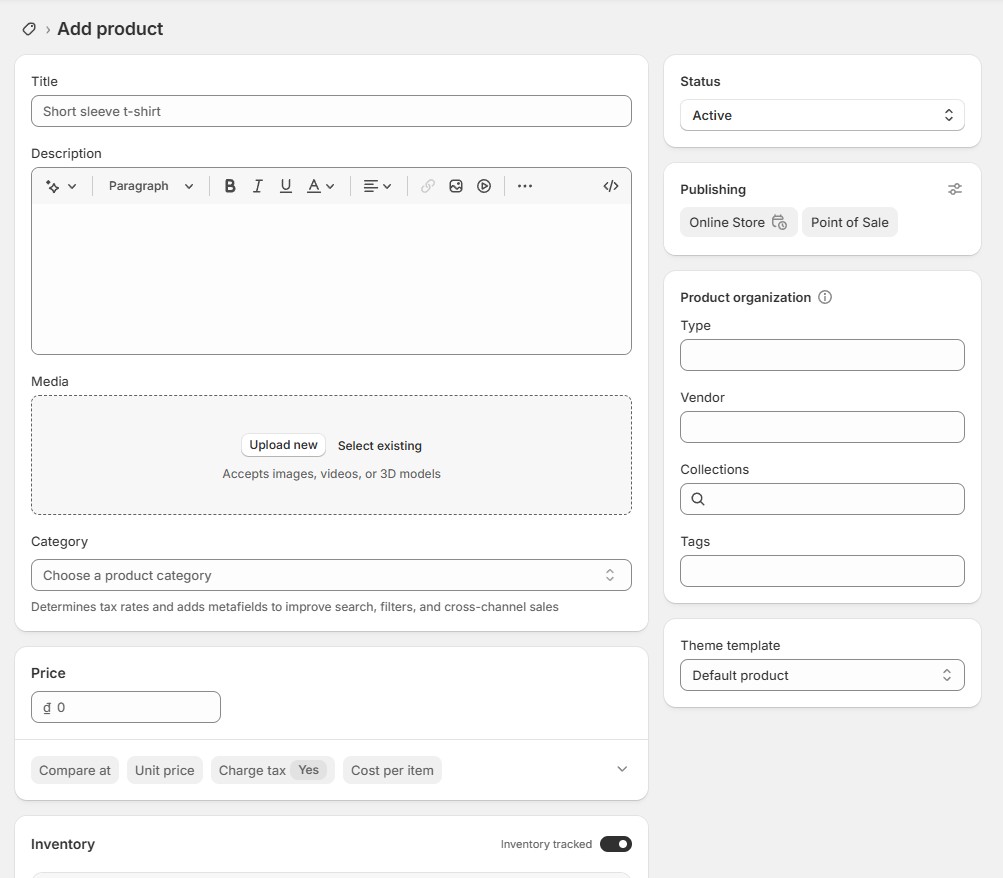
Task: Select the Online Store channel chip
Action: [739, 222]
